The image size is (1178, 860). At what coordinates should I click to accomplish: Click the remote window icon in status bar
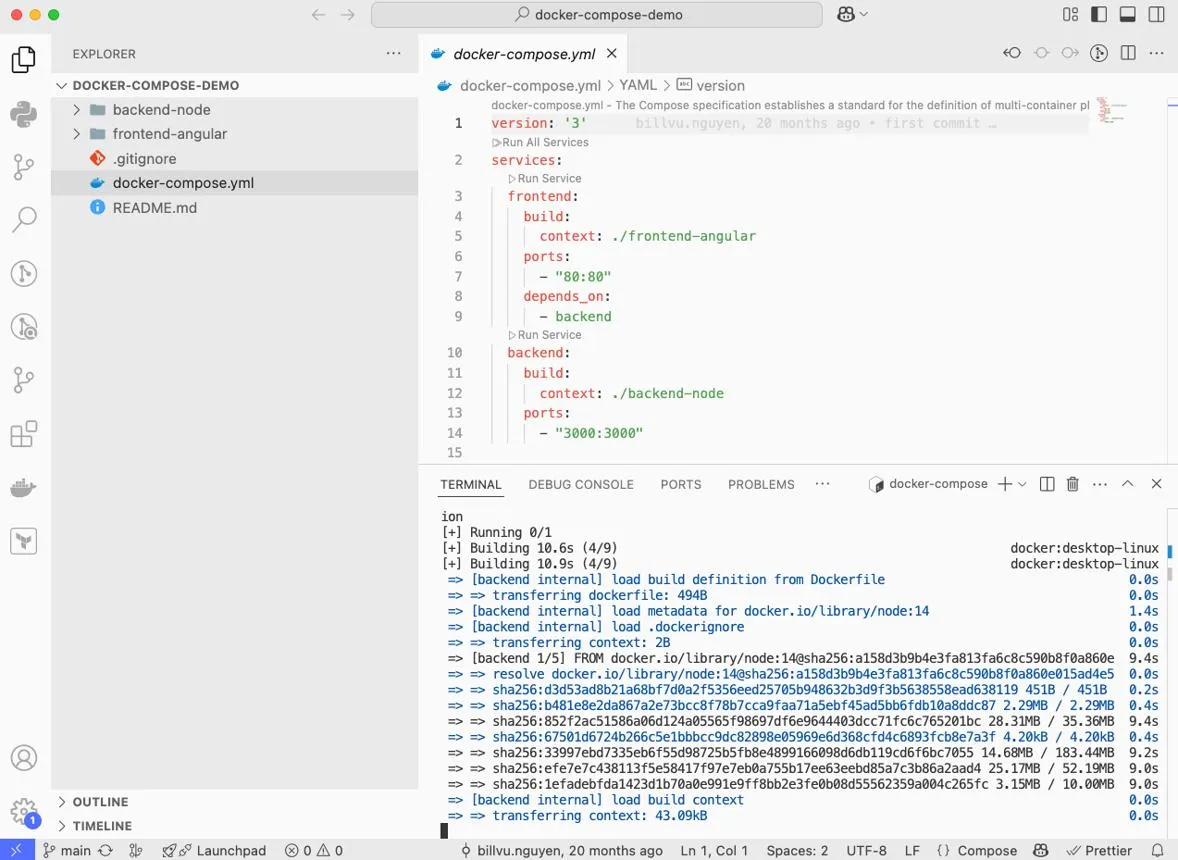pos(17,850)
